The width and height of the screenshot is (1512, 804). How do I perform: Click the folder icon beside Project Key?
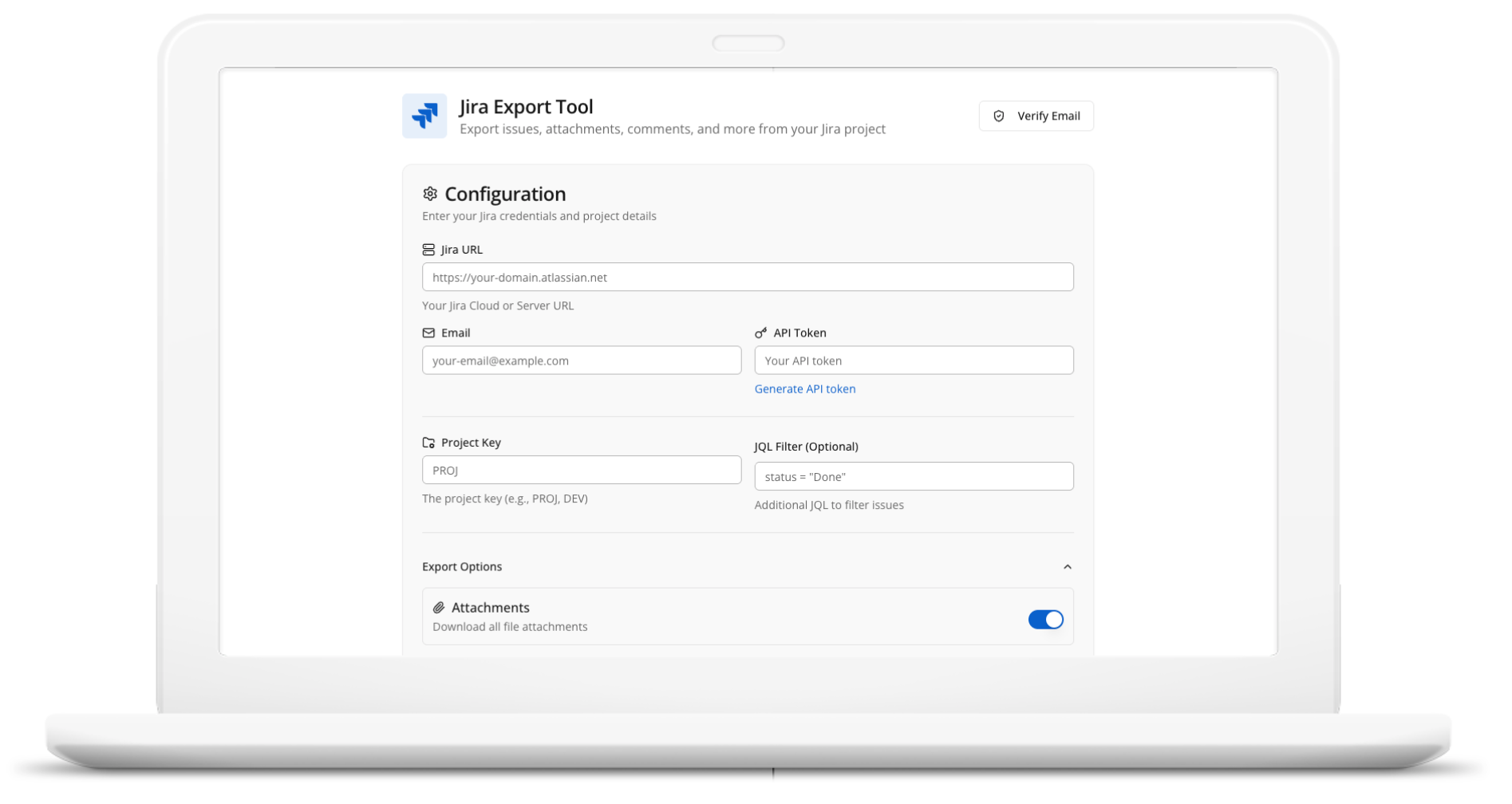[x=428, y=442]
